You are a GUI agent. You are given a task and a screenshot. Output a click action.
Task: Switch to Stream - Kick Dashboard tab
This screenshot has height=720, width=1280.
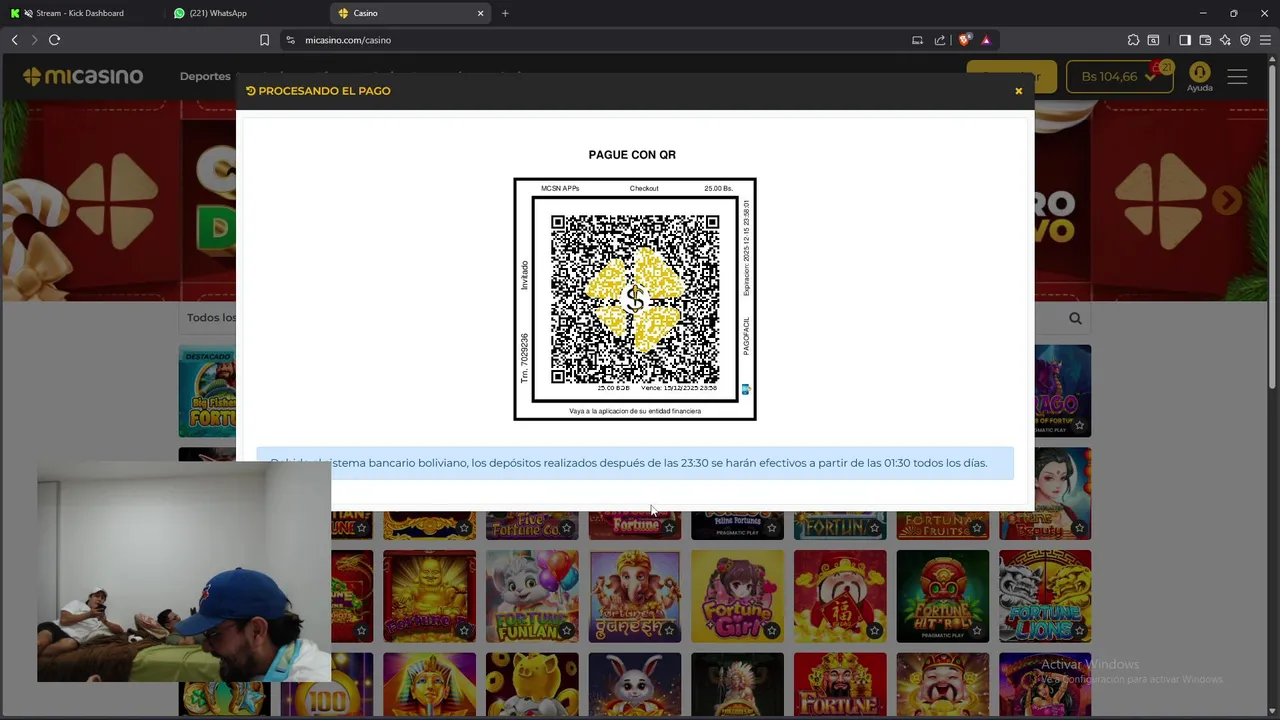point(80,13)
